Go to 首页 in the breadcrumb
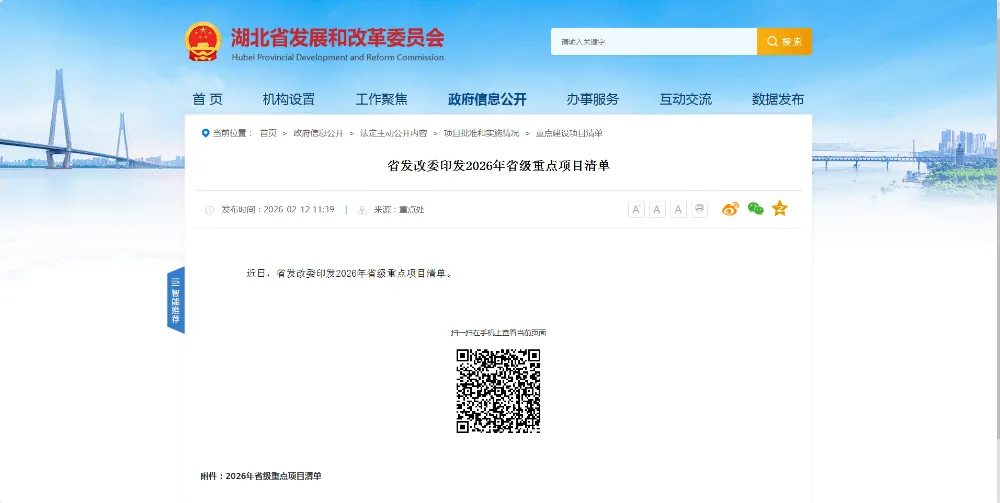The width and height of the screenshot is (1000, 503). [x=268, y=133]
